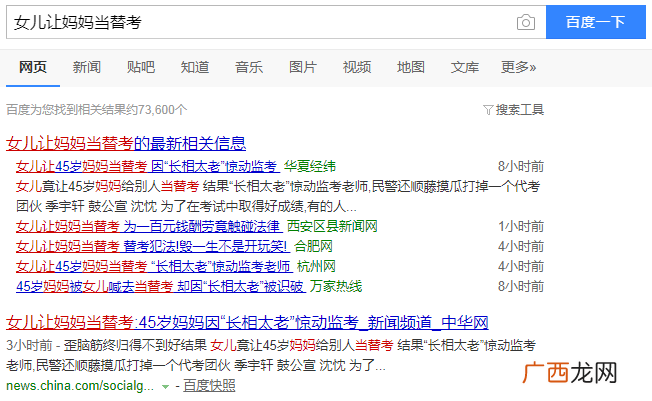Viewport: 652px width, 401px height.
Task: Open the 华夏经纬 news article link
Action: click(146, 166)
